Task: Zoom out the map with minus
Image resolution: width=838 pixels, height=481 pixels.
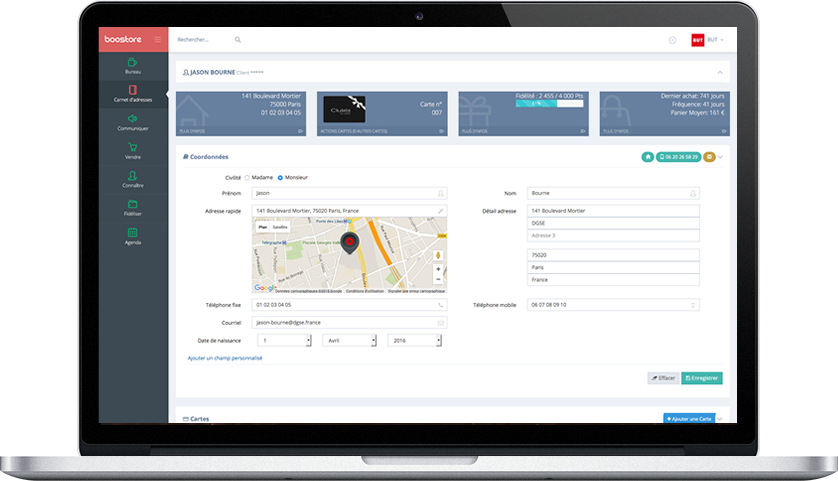Action: click(x=438, y=279)
